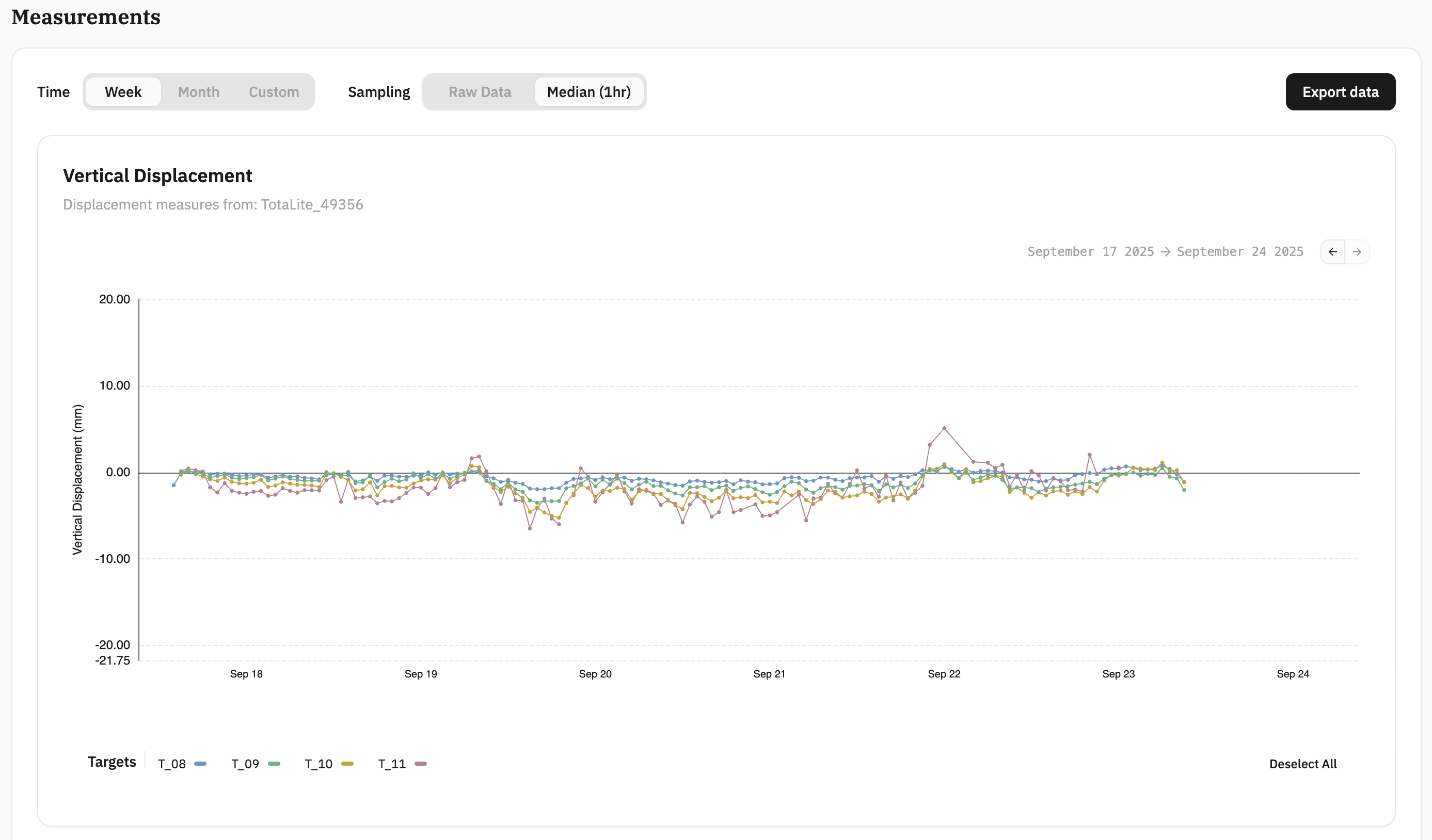Toggle T_11 mauve series in legend
The image size is (1432, 840).
(402, 764)
